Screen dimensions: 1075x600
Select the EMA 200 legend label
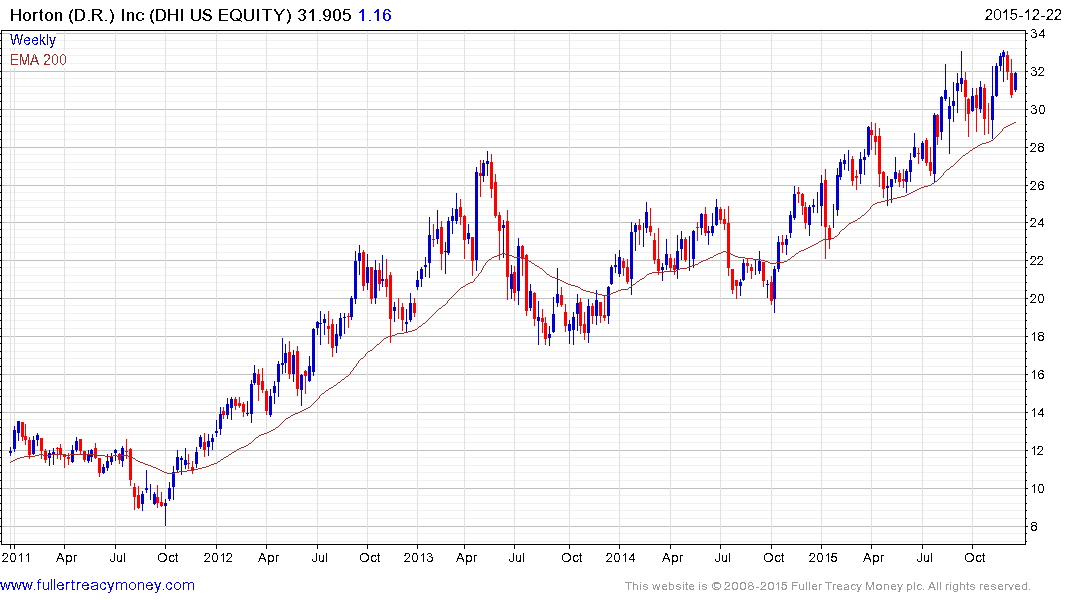pyautogui.click(x=38, y=60)
